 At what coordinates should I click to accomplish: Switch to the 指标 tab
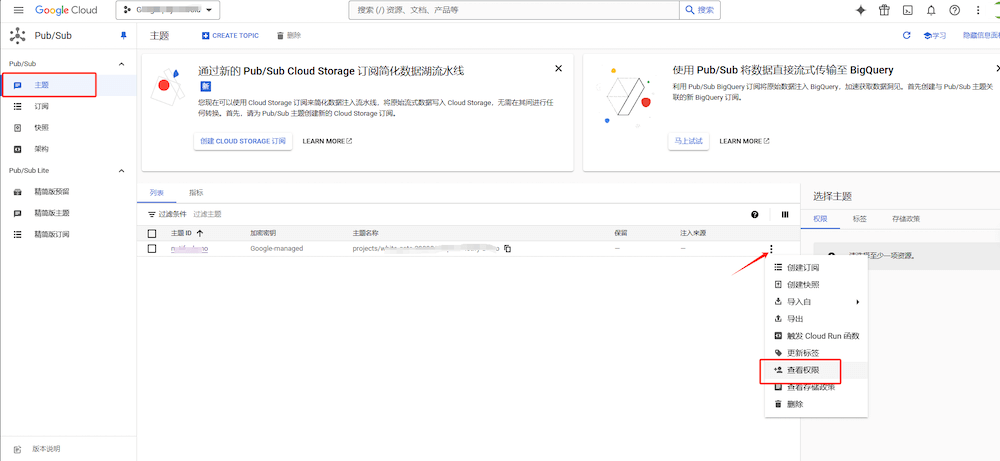click(x=196, y=192)
